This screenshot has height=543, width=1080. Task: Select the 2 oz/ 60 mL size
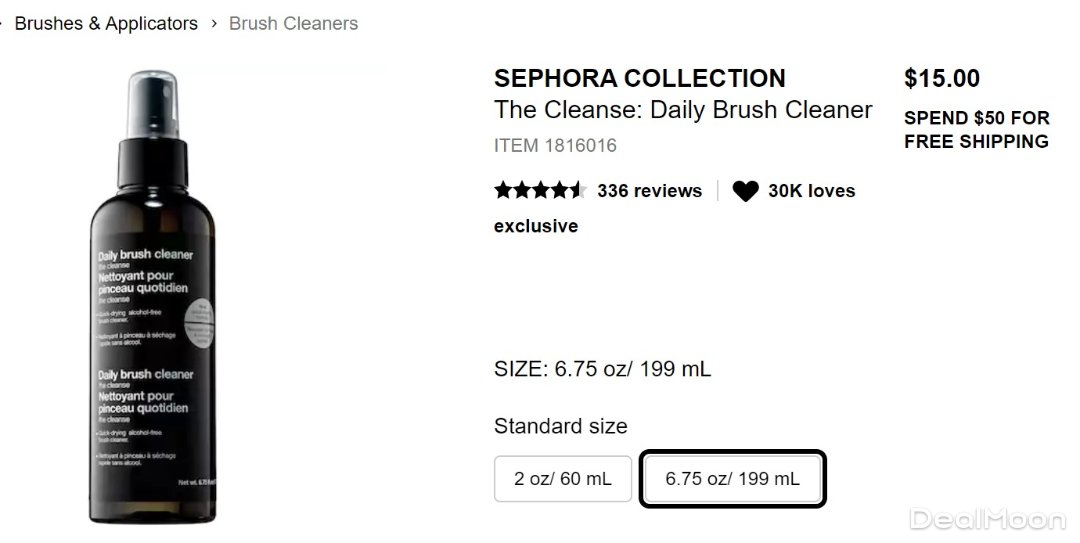click(562, 478)
